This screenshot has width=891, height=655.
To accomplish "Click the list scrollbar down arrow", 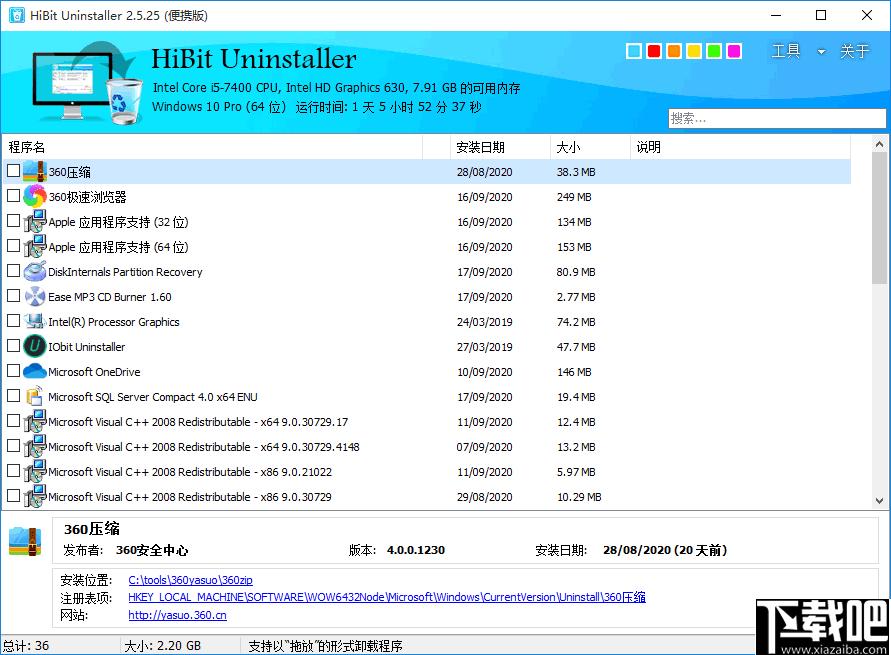I will 879,500.
